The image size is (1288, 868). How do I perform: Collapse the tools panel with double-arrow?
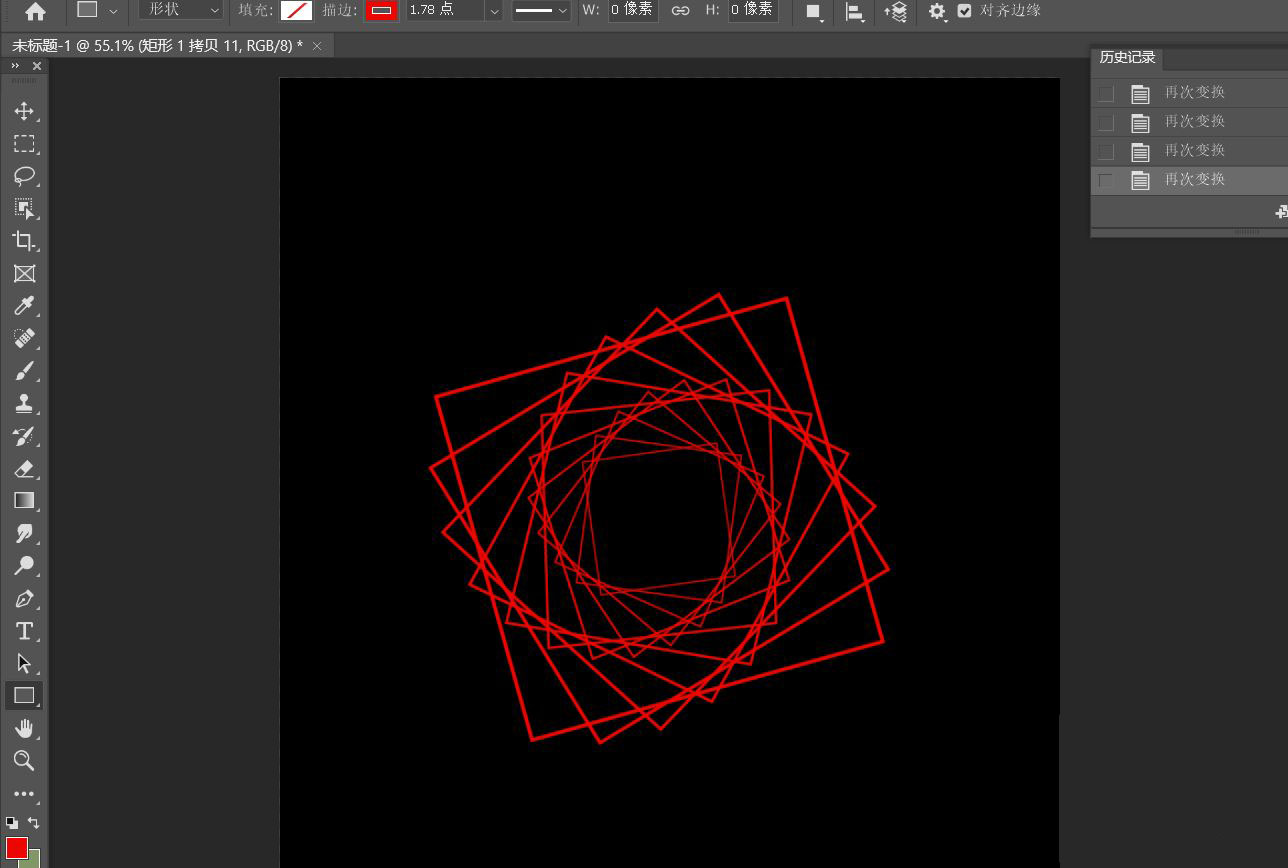[15, 66]
